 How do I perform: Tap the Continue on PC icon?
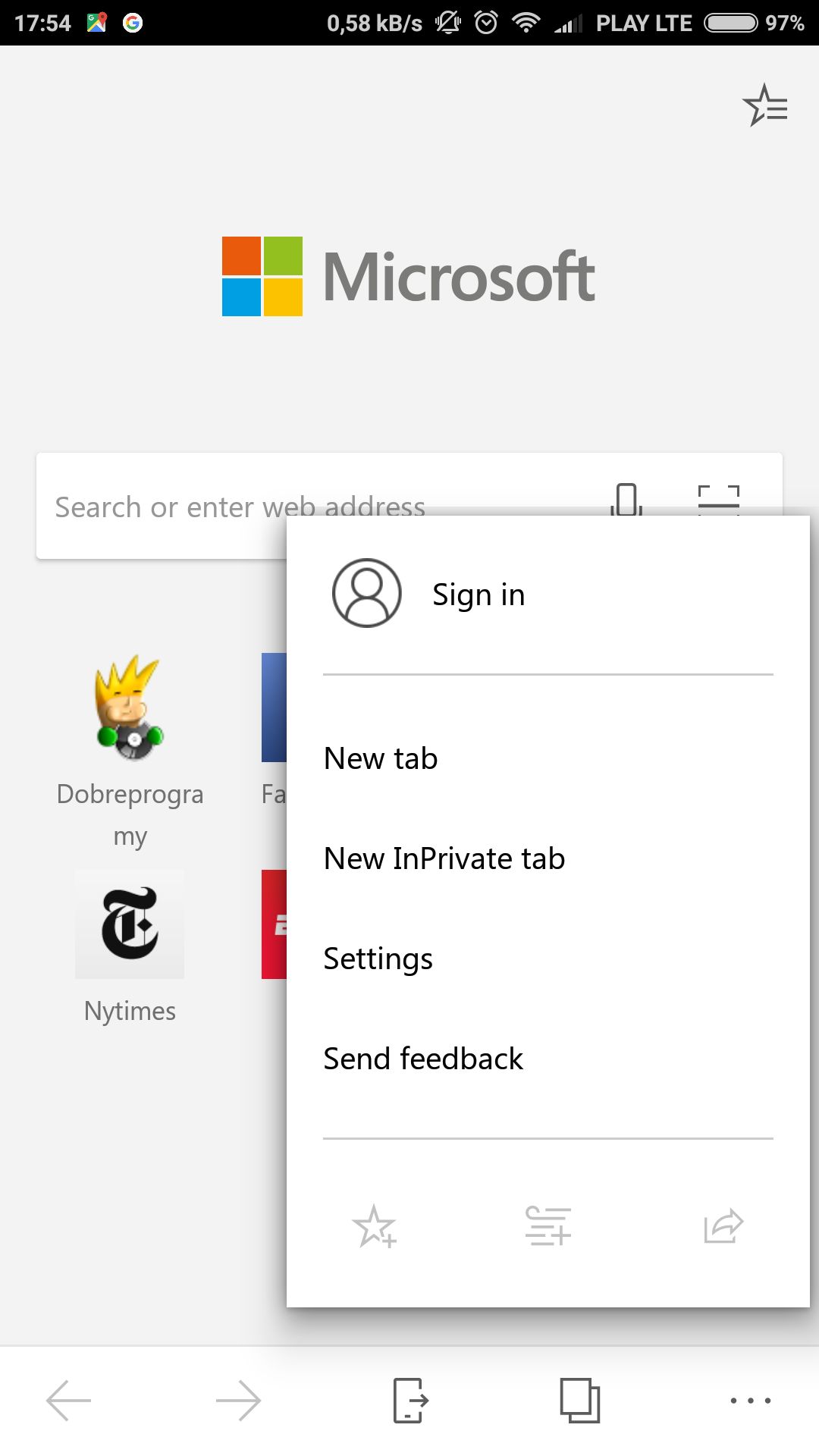click(x=410, y=1400)
